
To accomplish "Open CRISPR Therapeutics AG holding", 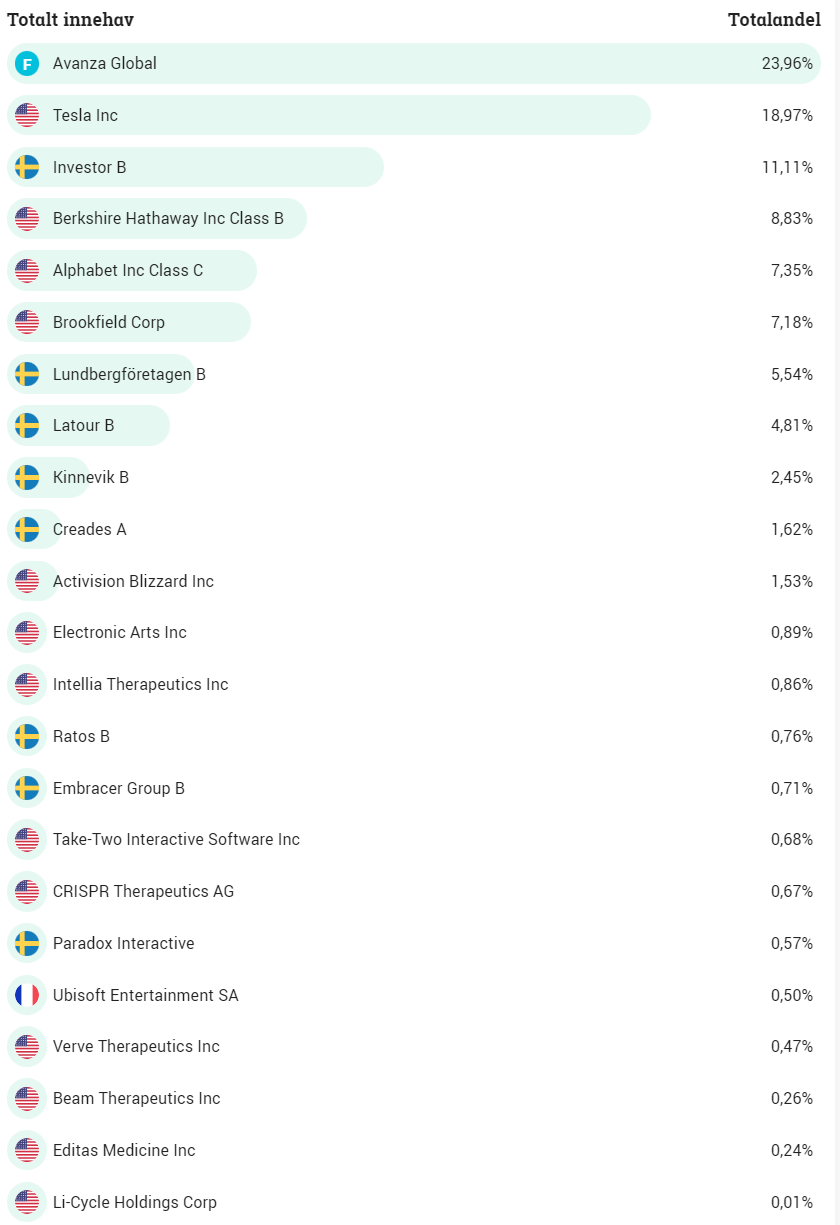I will pyautogui.click(x=143, y=892).
